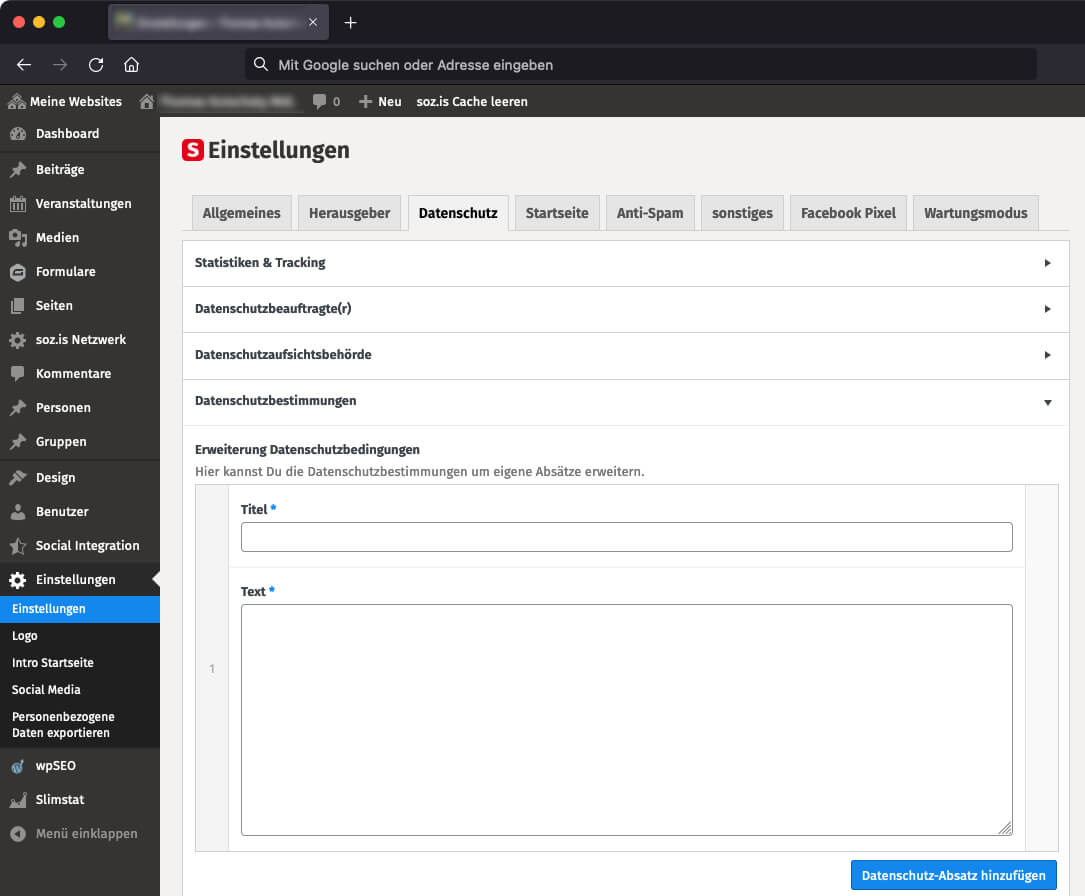This screenshot has width=1085, height=896.
Task: Click the browser home icon
Action: (x=131, y=65)
